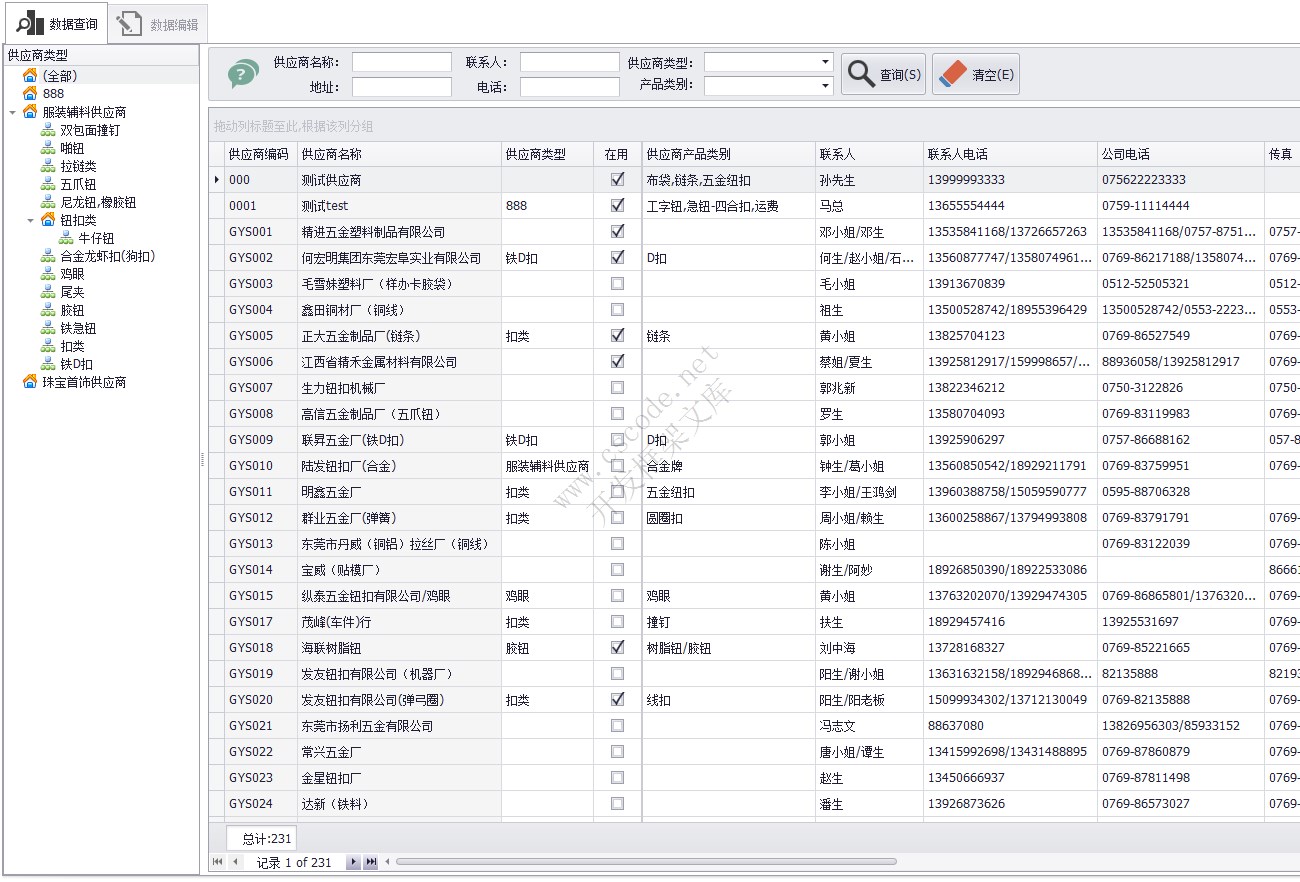This screenshot has width=1300, height=882.
Task: Go to first record navigator arrow
Action: (217, 862)
